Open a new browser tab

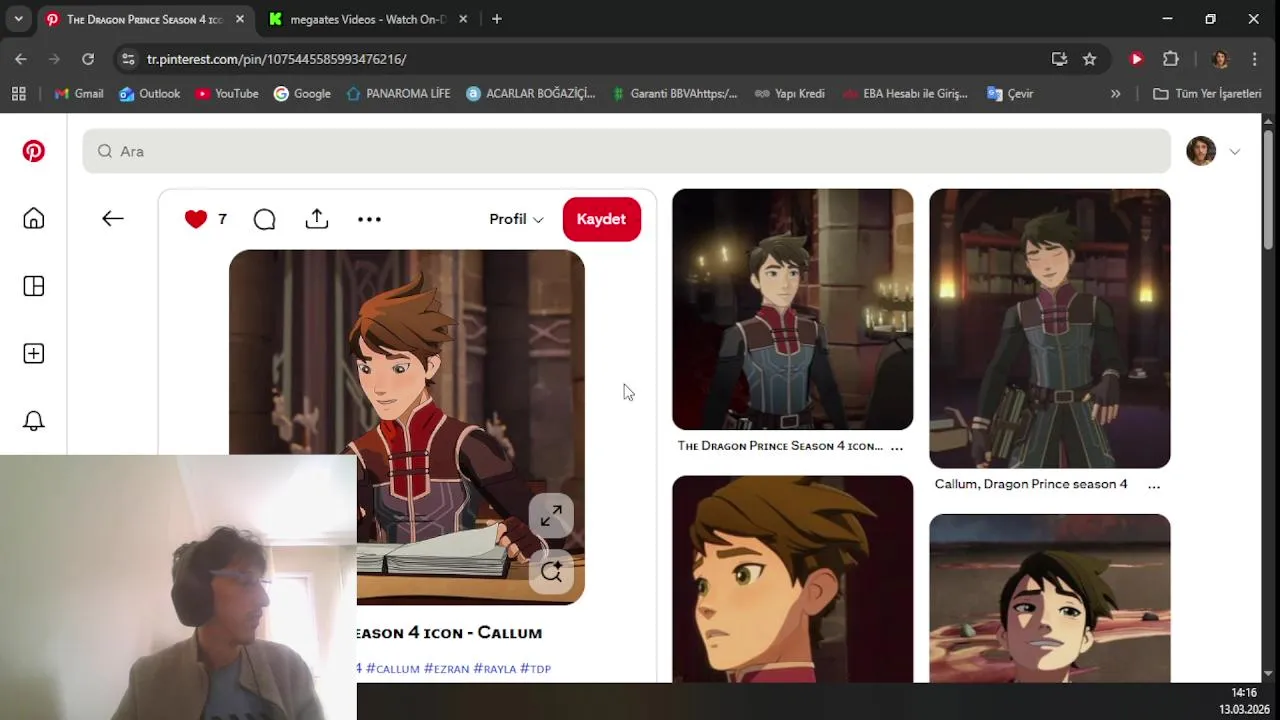(x=497, y=19)
